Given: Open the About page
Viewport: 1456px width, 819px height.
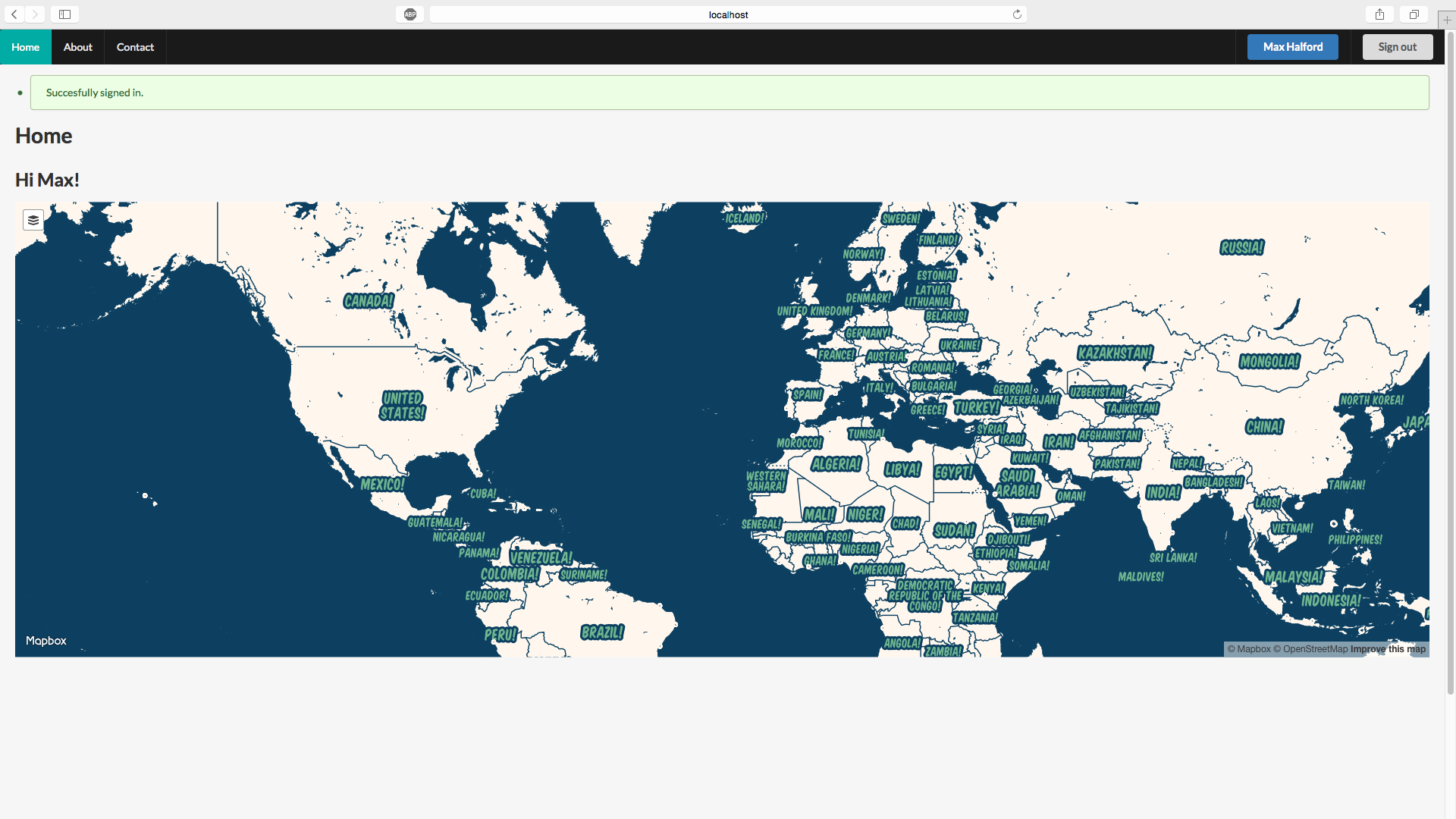Looking at the screenshot, I should point(77,47).
